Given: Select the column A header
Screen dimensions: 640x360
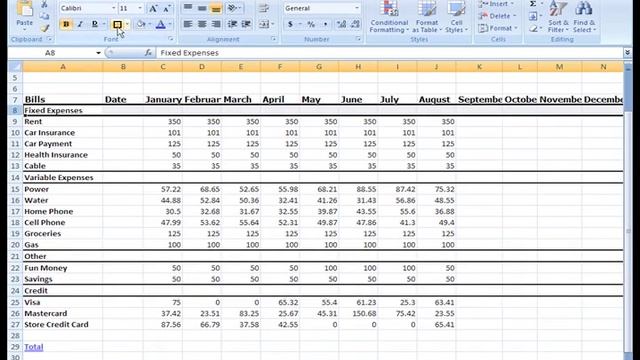Looking at the screenshot, I should point(63,67).
